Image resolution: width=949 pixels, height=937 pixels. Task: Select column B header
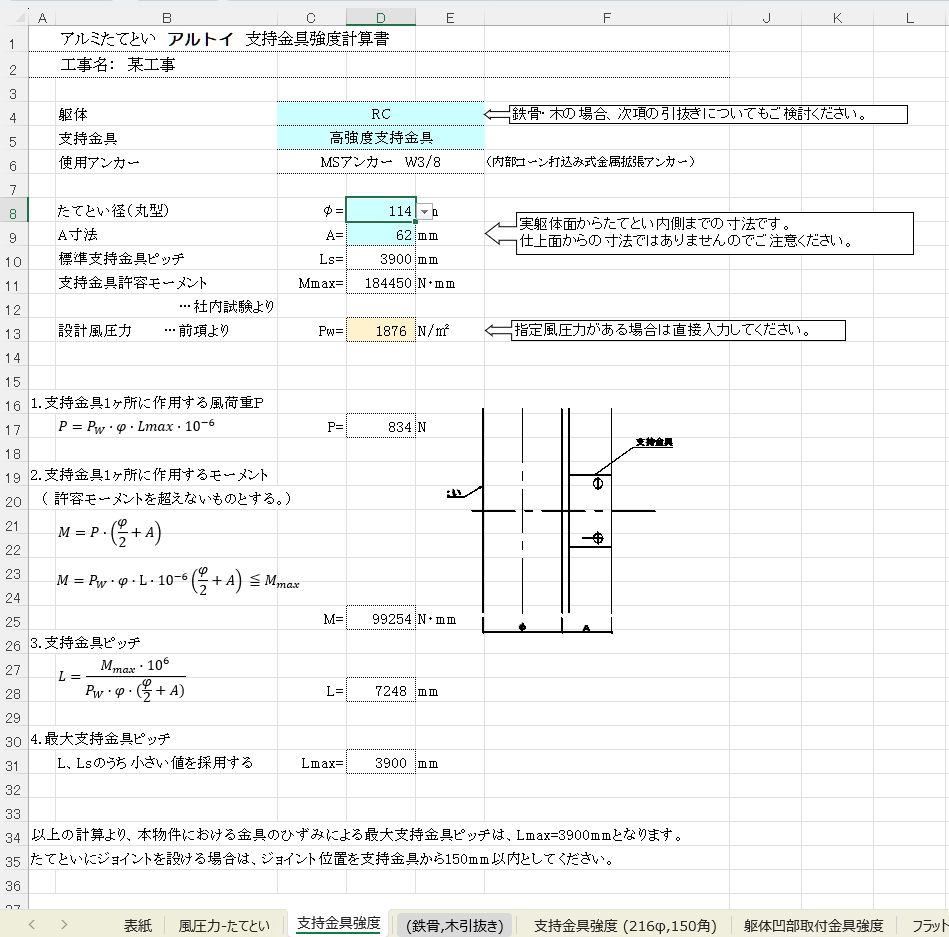[x=166, y=18]
